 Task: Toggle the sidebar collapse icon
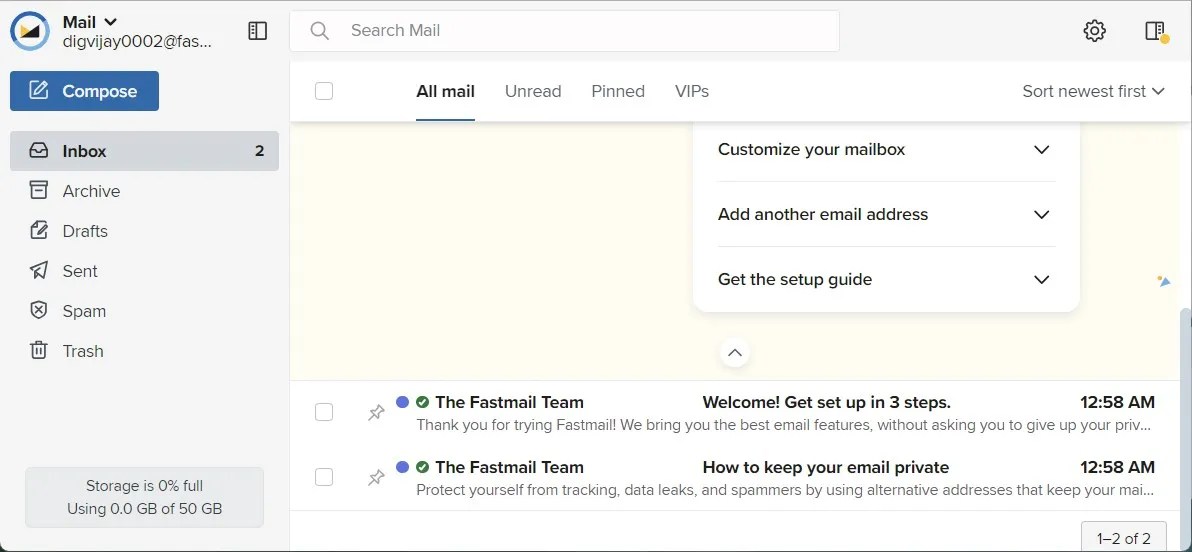point(258,31)
